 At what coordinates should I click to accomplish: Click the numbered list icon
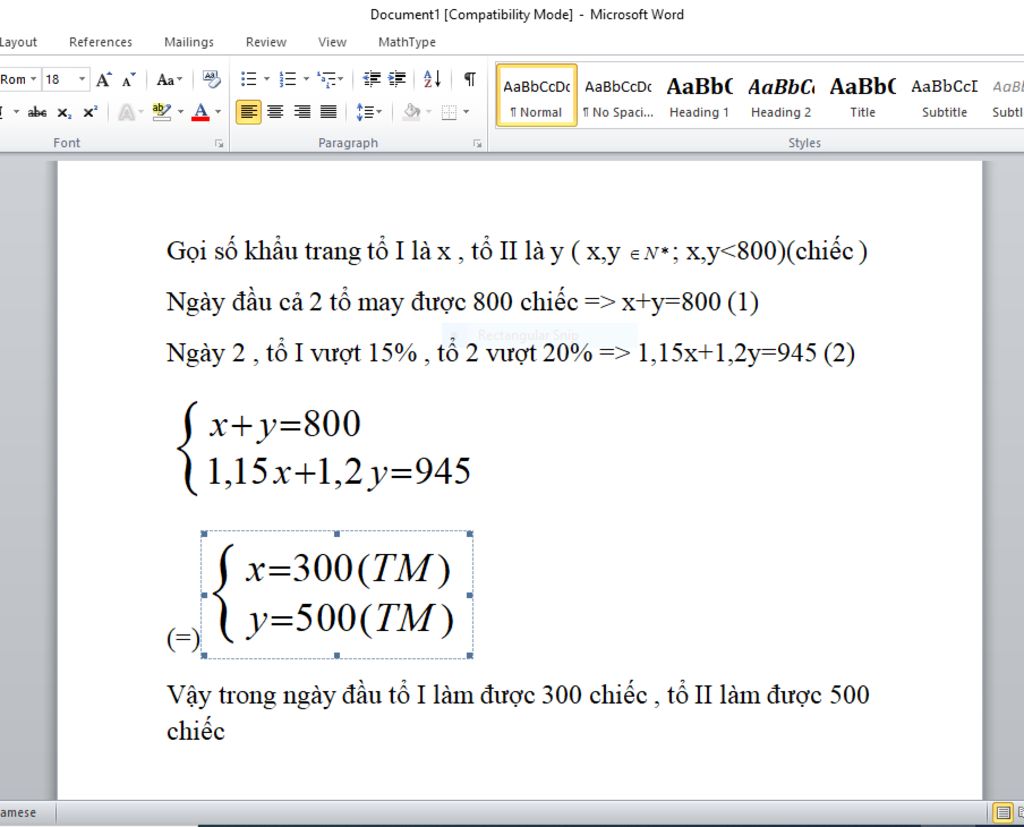pos(287,79)
